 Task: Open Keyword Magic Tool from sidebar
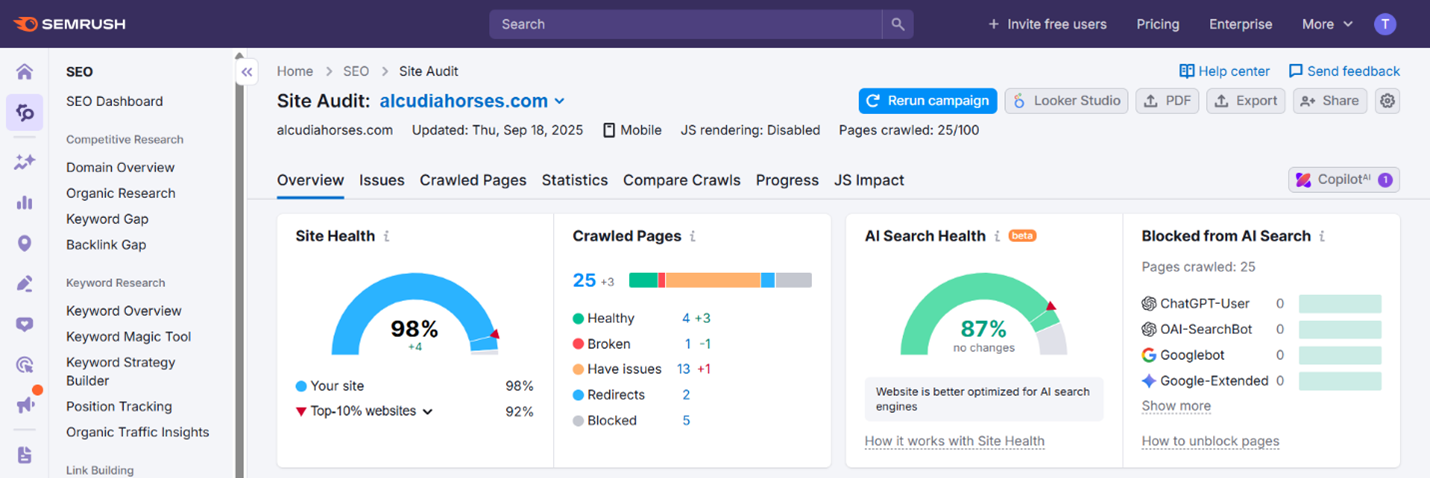(128, 337)
